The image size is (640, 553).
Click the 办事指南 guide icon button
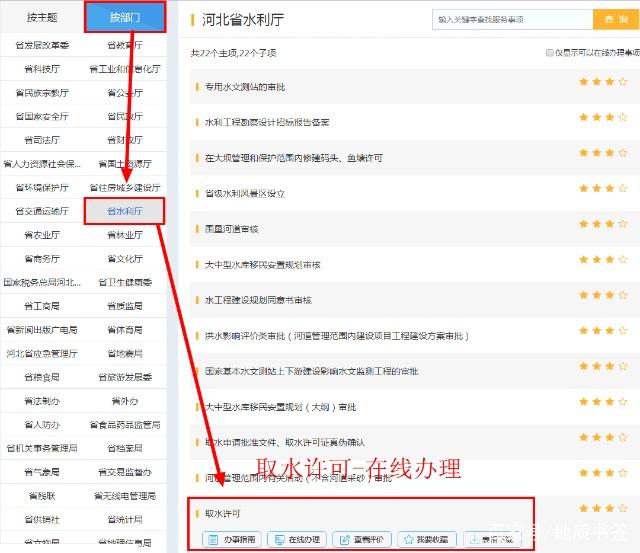tap(232, 539)
